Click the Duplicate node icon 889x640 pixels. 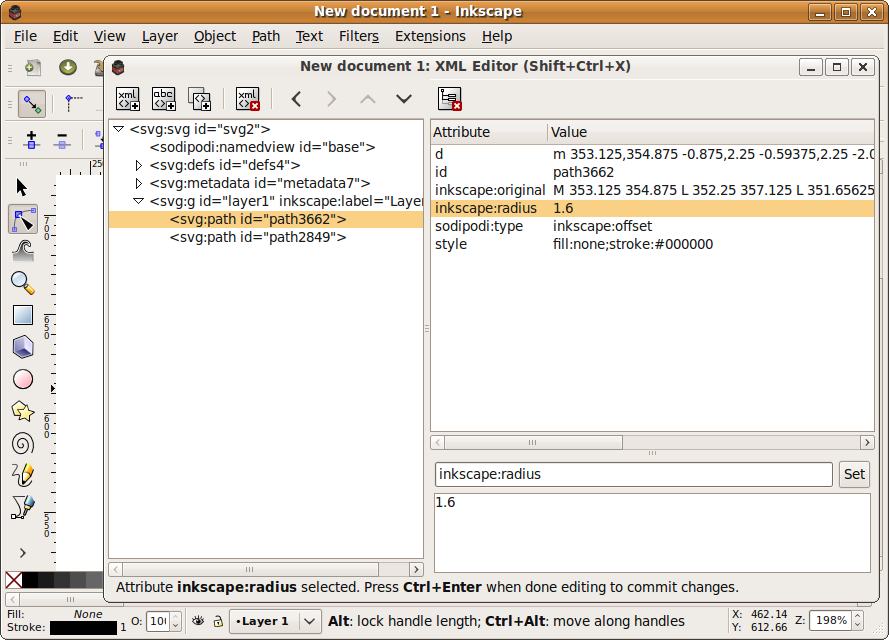[x=200, y=99]
